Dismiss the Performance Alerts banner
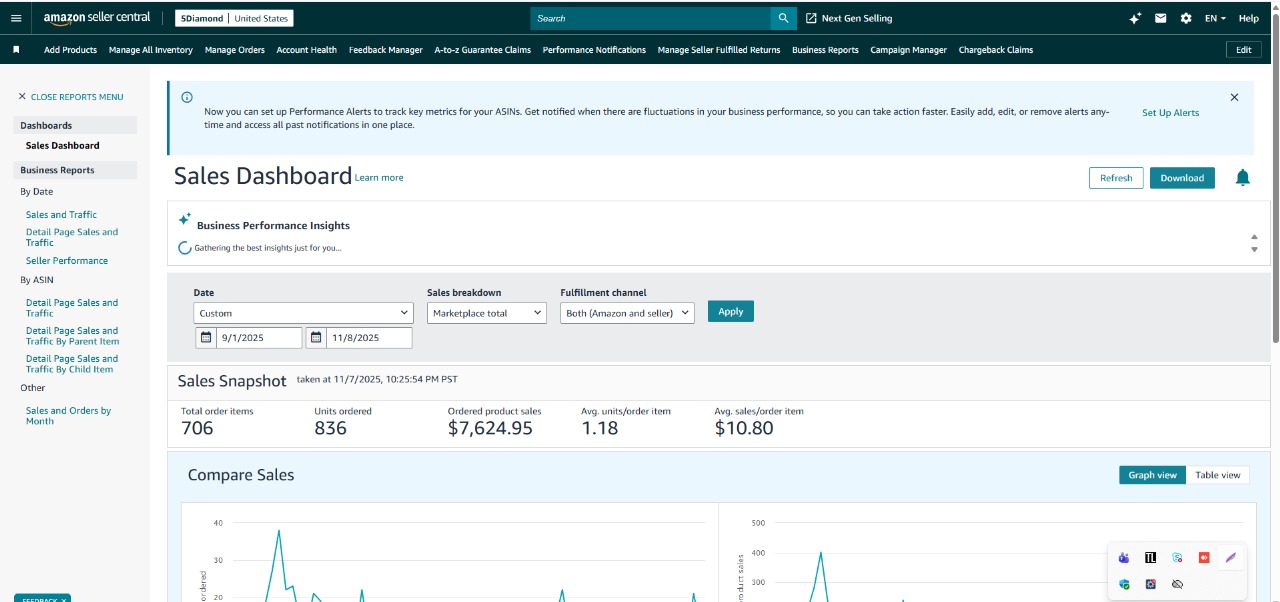1280x602 pixels. tap(1234, 98)
